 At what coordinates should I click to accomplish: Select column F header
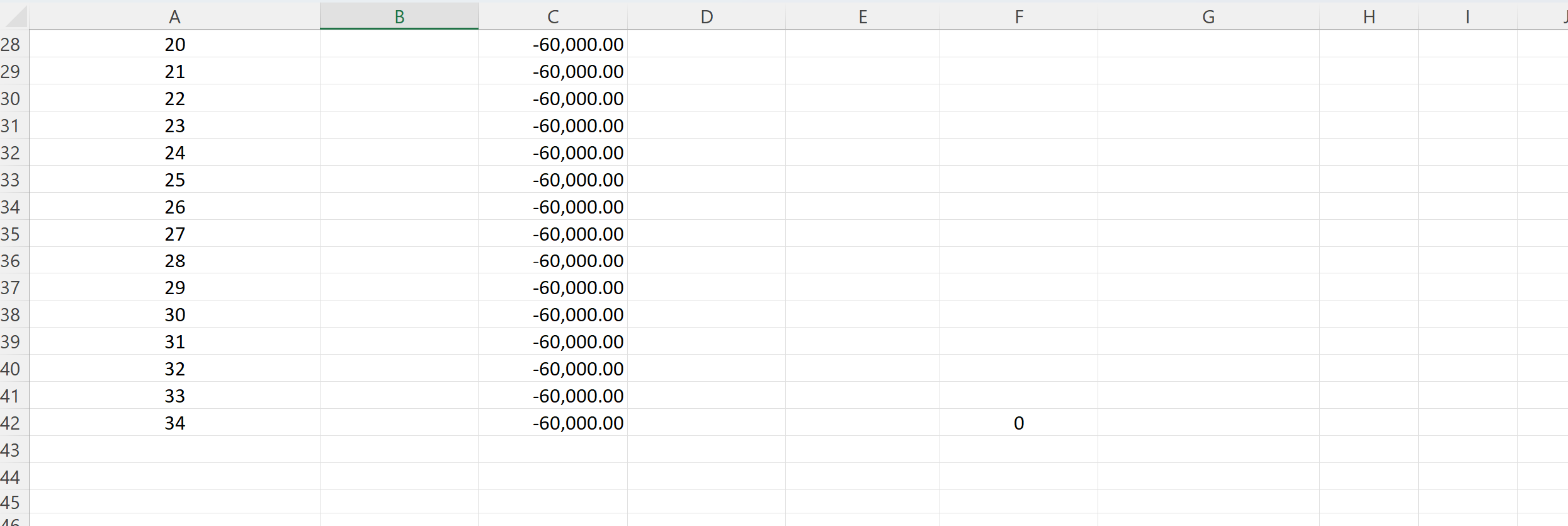(x=1019, y=16)
